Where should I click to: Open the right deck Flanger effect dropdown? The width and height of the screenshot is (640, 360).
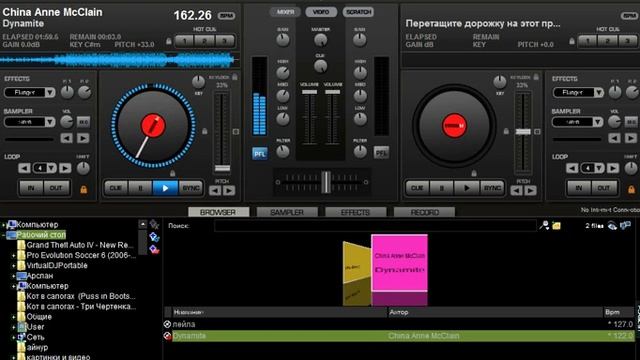(598, 93)
